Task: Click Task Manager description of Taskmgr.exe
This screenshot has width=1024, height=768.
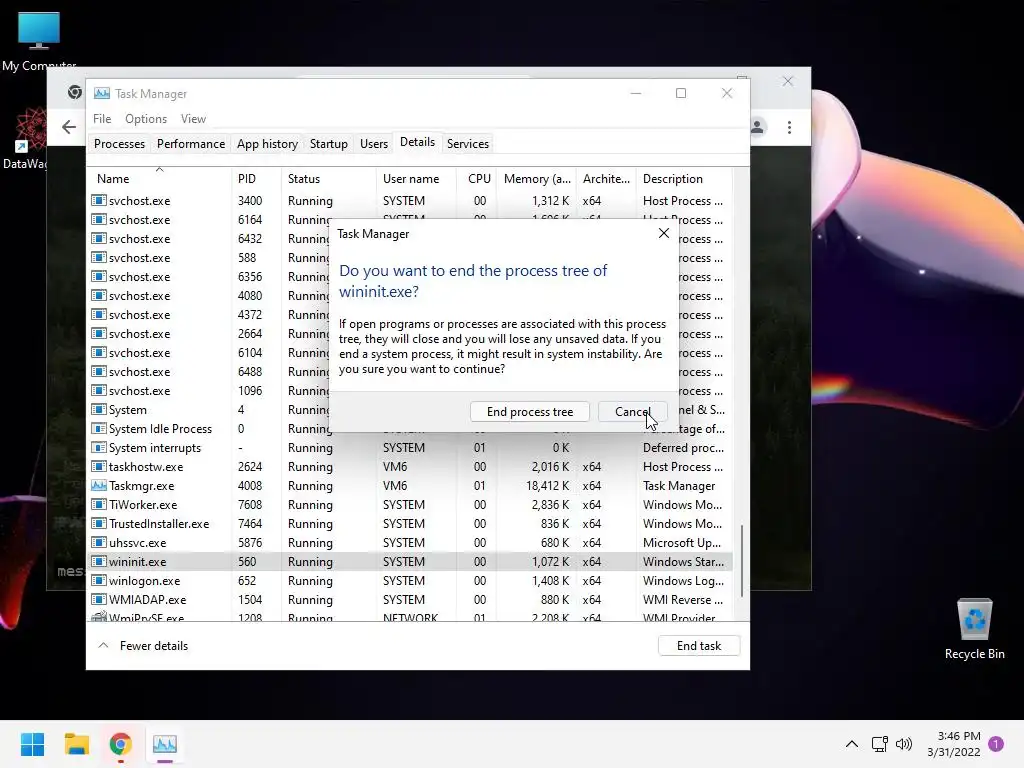Action: (x=679, y=486)
